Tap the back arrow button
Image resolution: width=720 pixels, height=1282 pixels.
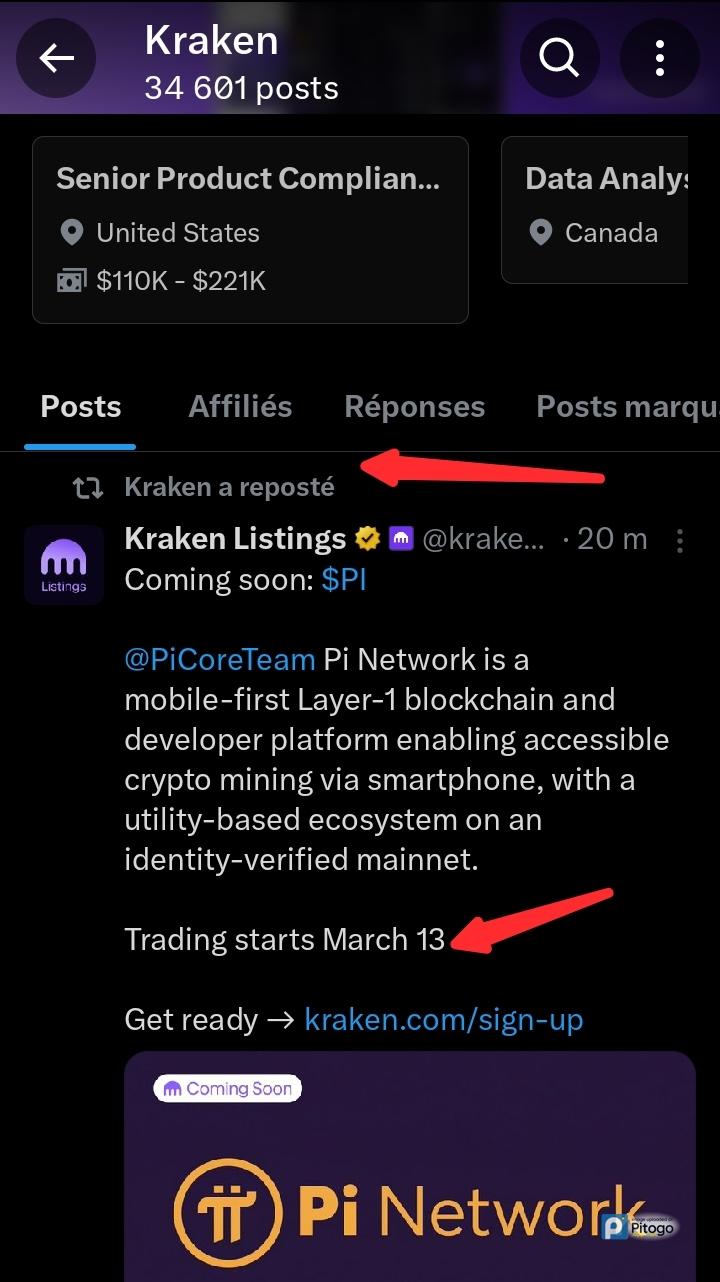[56, 58]
